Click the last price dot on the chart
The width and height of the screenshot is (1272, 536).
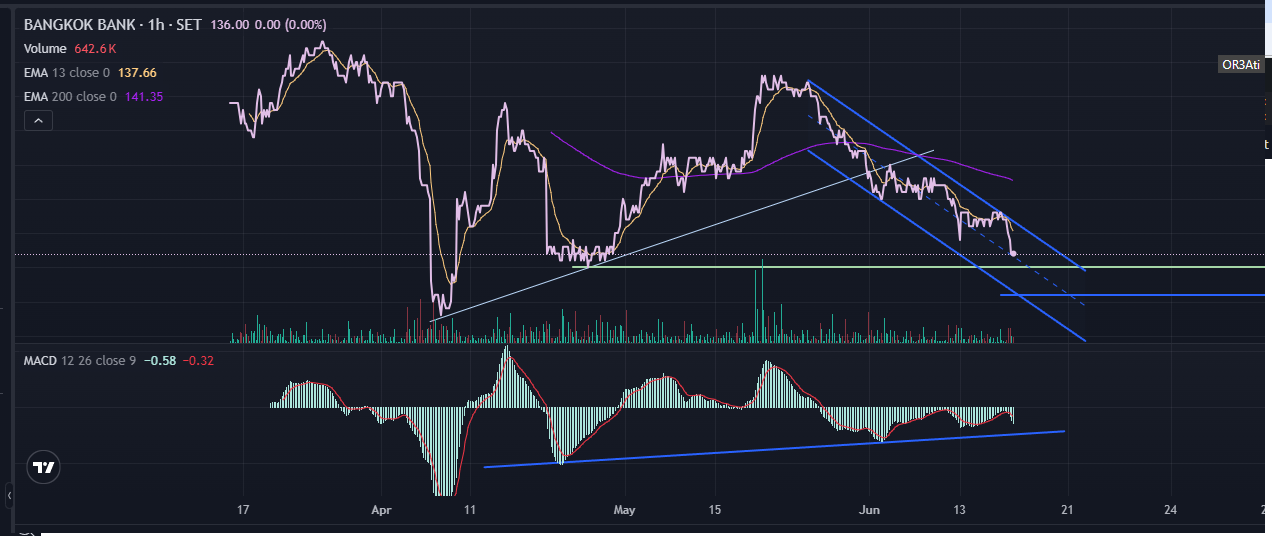point(1014,254)
